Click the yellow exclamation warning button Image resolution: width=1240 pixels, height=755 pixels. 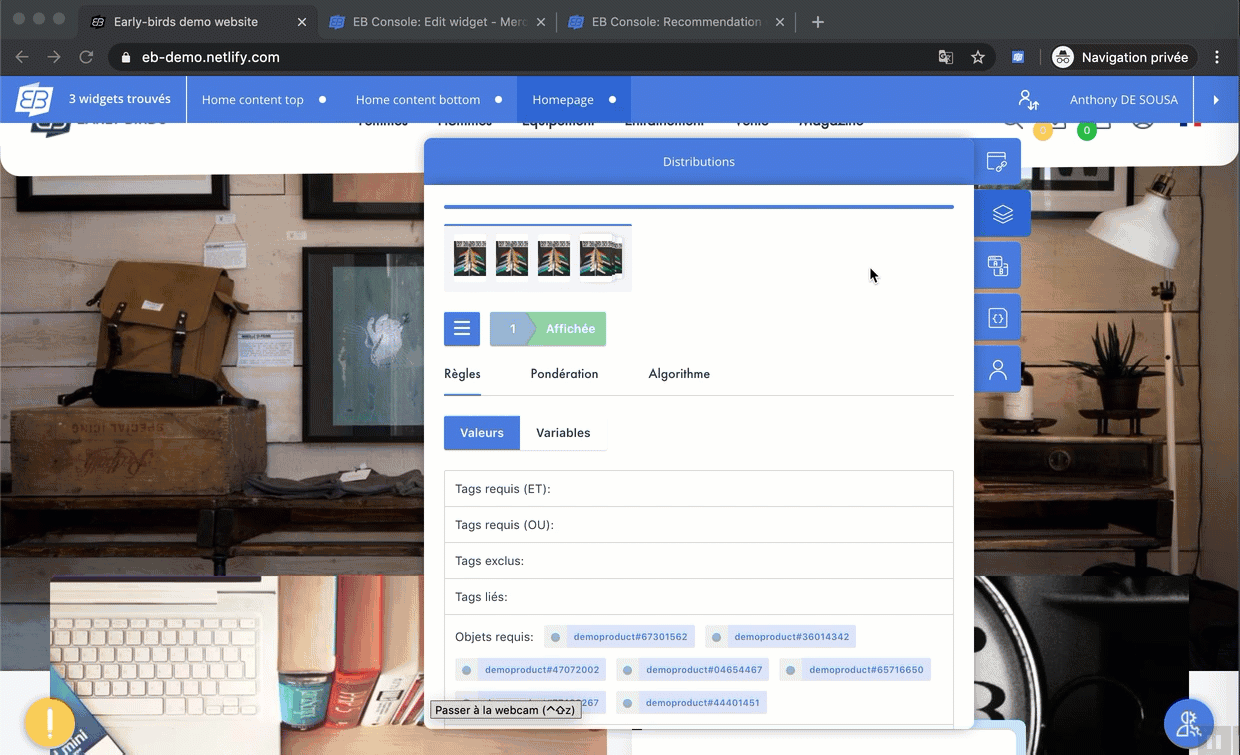49,722
